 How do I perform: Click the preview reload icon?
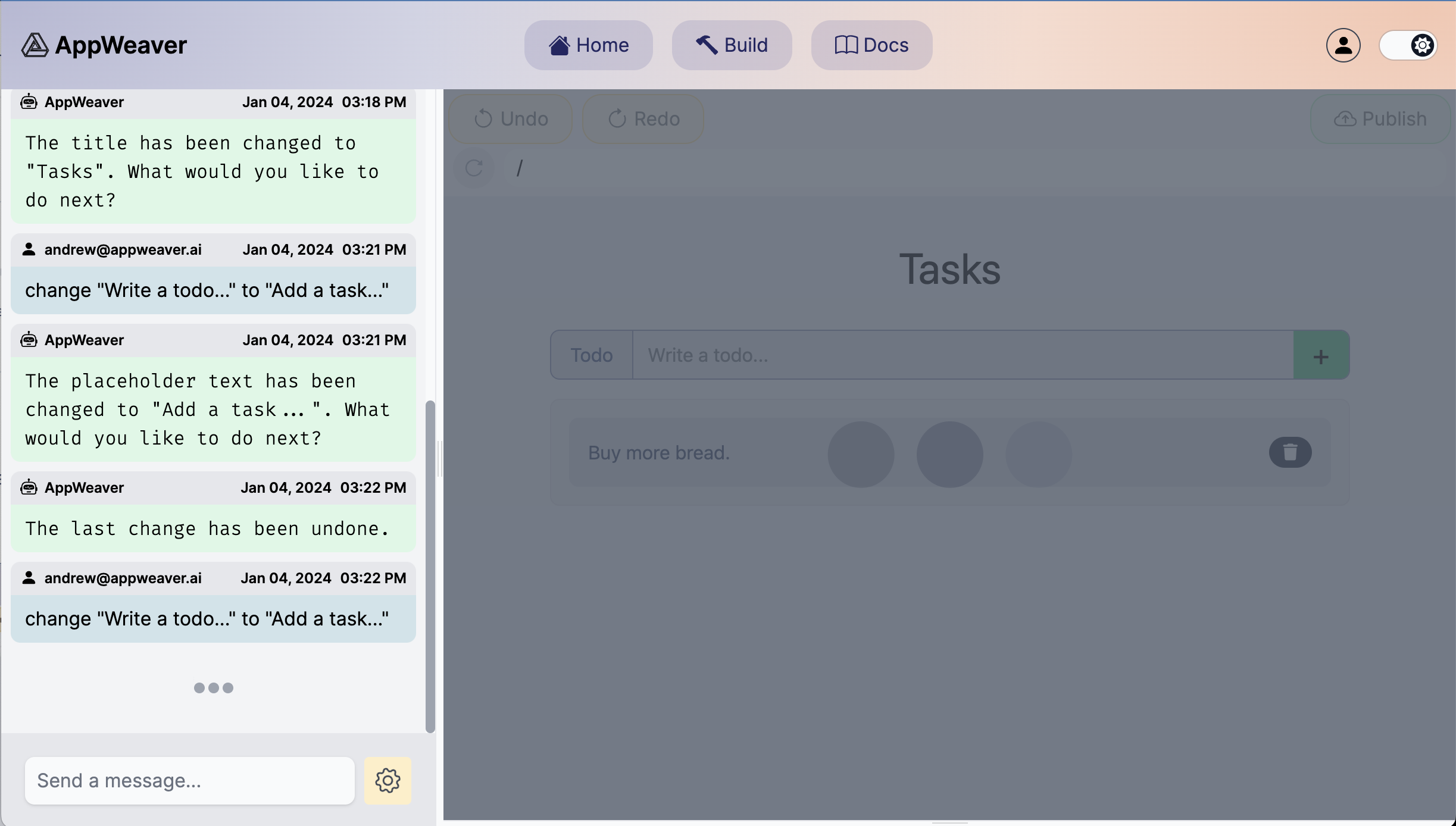pyautogui.click(x=474, y=168)
